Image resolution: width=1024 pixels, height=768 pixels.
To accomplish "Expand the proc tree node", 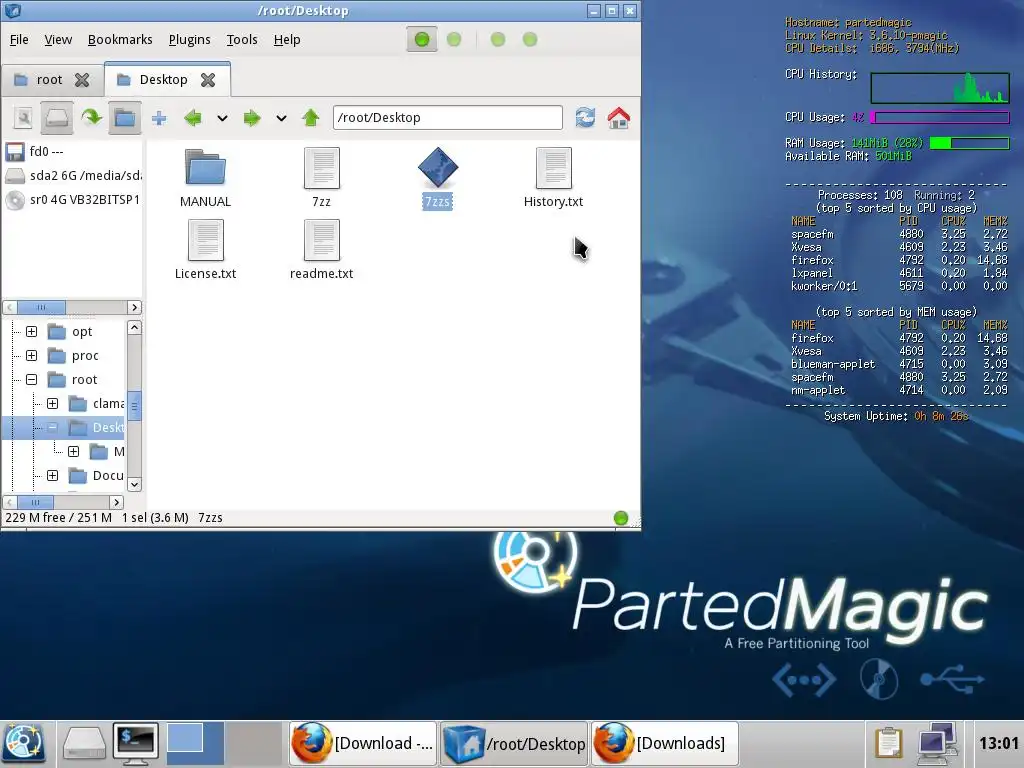I will click(x=31, y=356).
